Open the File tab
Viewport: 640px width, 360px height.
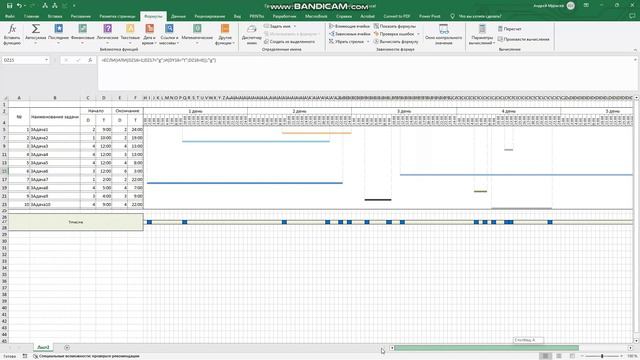pos(10,16)
